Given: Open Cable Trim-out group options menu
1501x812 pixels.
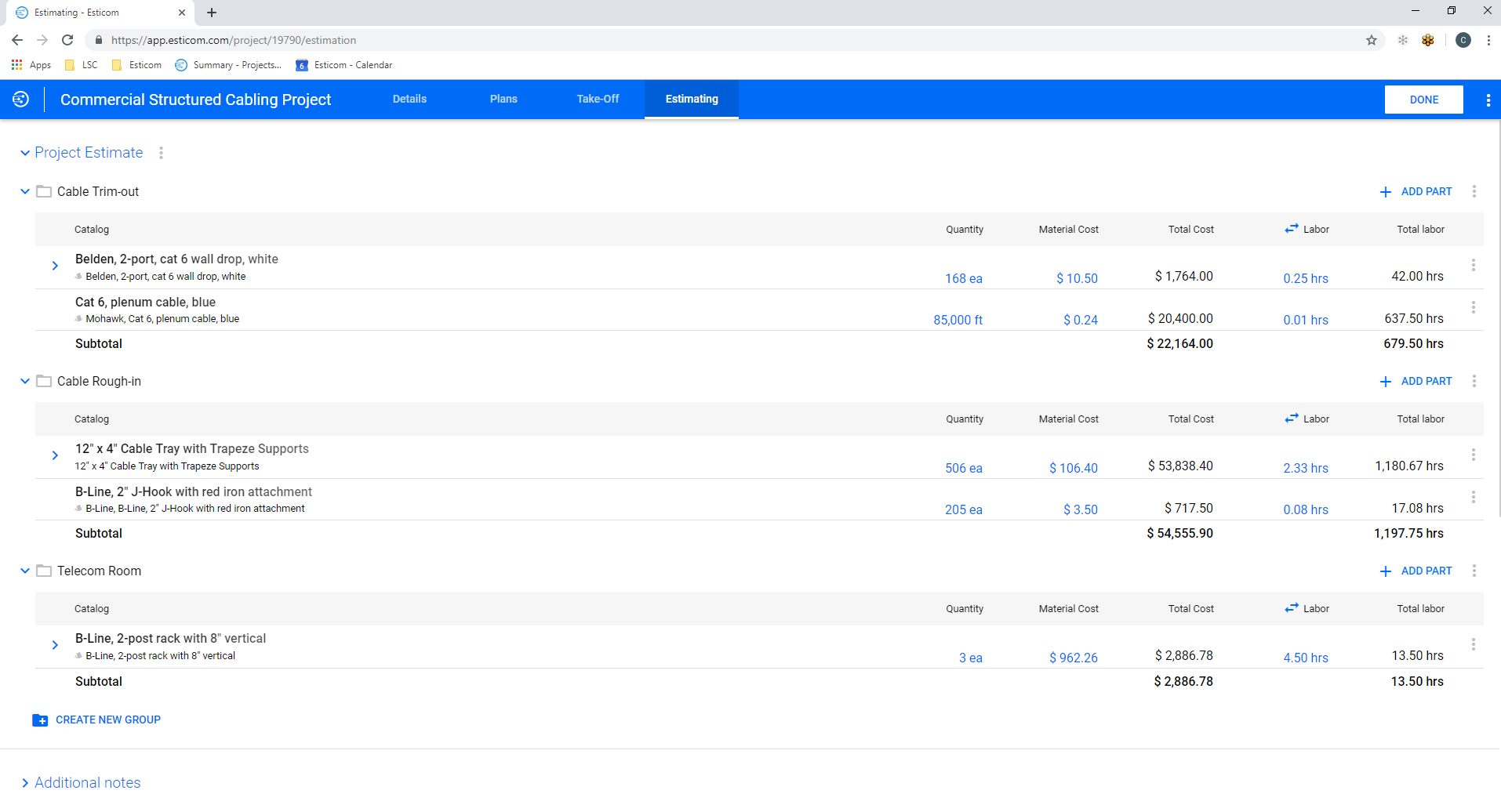Looking at the screenshot, I should (x=1474, y=191).
